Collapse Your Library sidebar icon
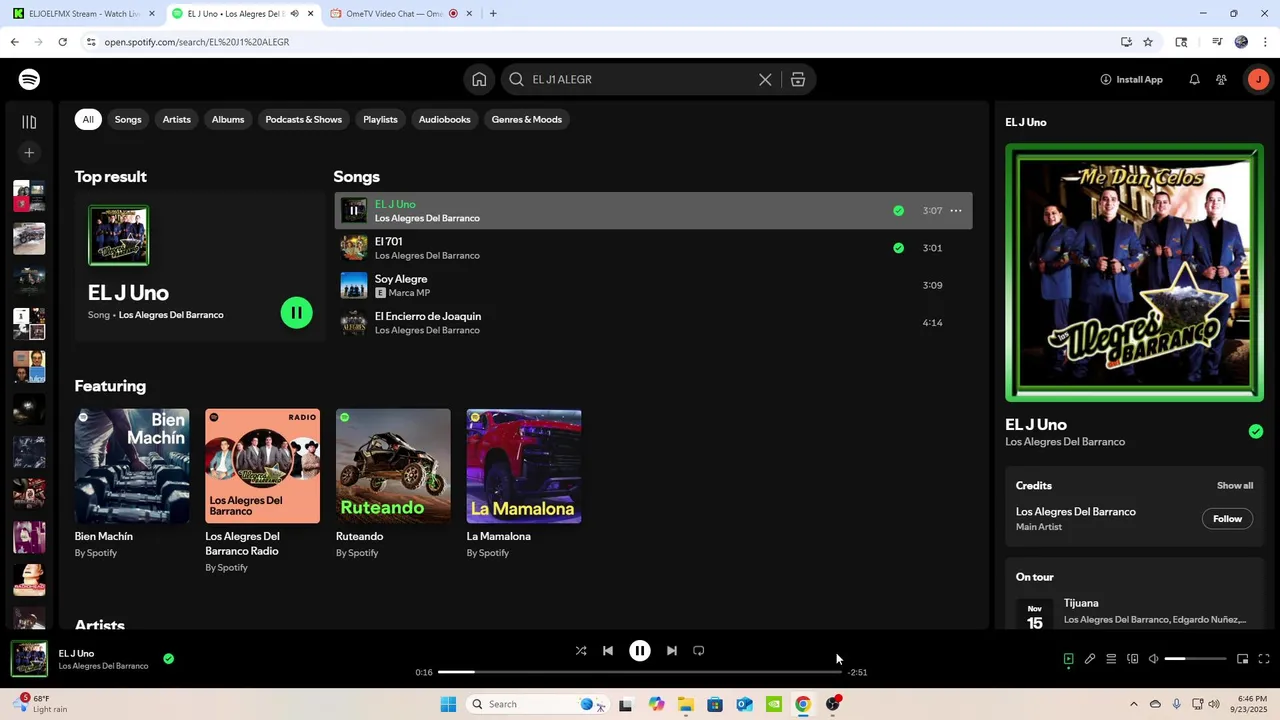This screenshot has width=1280, height=720. tap(29, 122)
